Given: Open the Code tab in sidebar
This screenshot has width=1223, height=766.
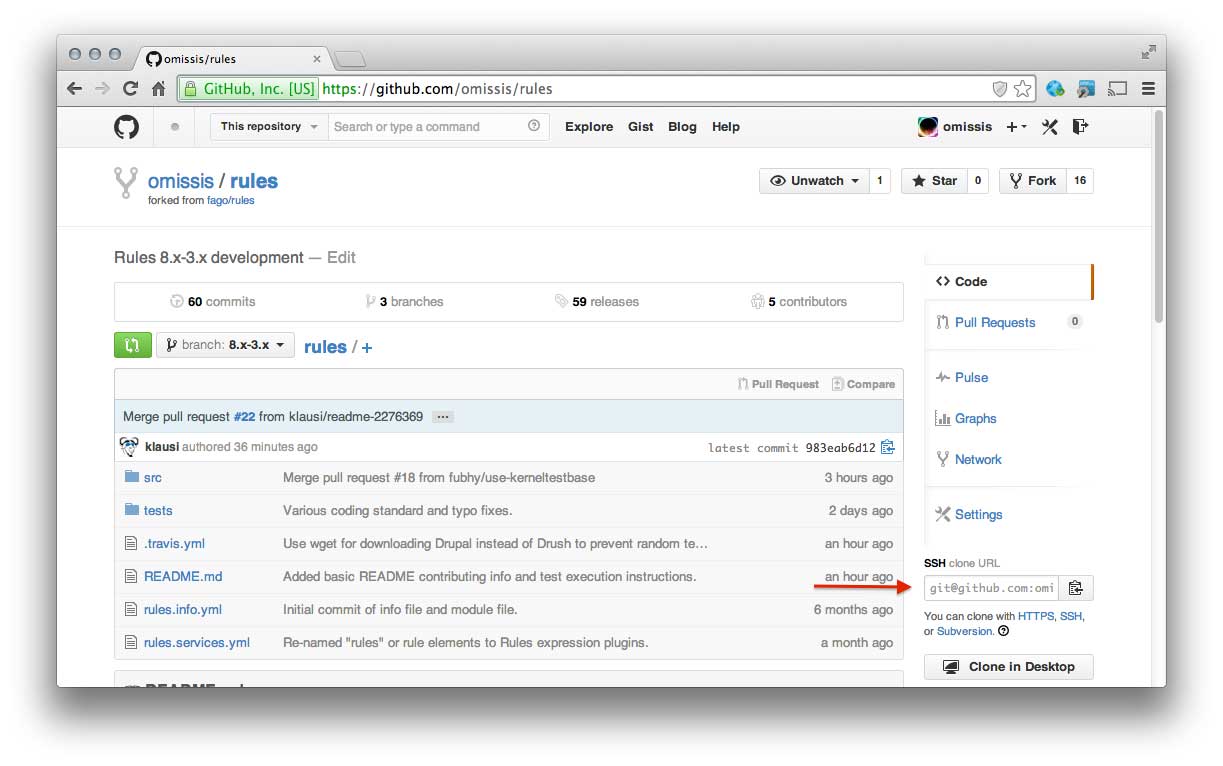Looking at the screenshot, I should (1008, 282).
